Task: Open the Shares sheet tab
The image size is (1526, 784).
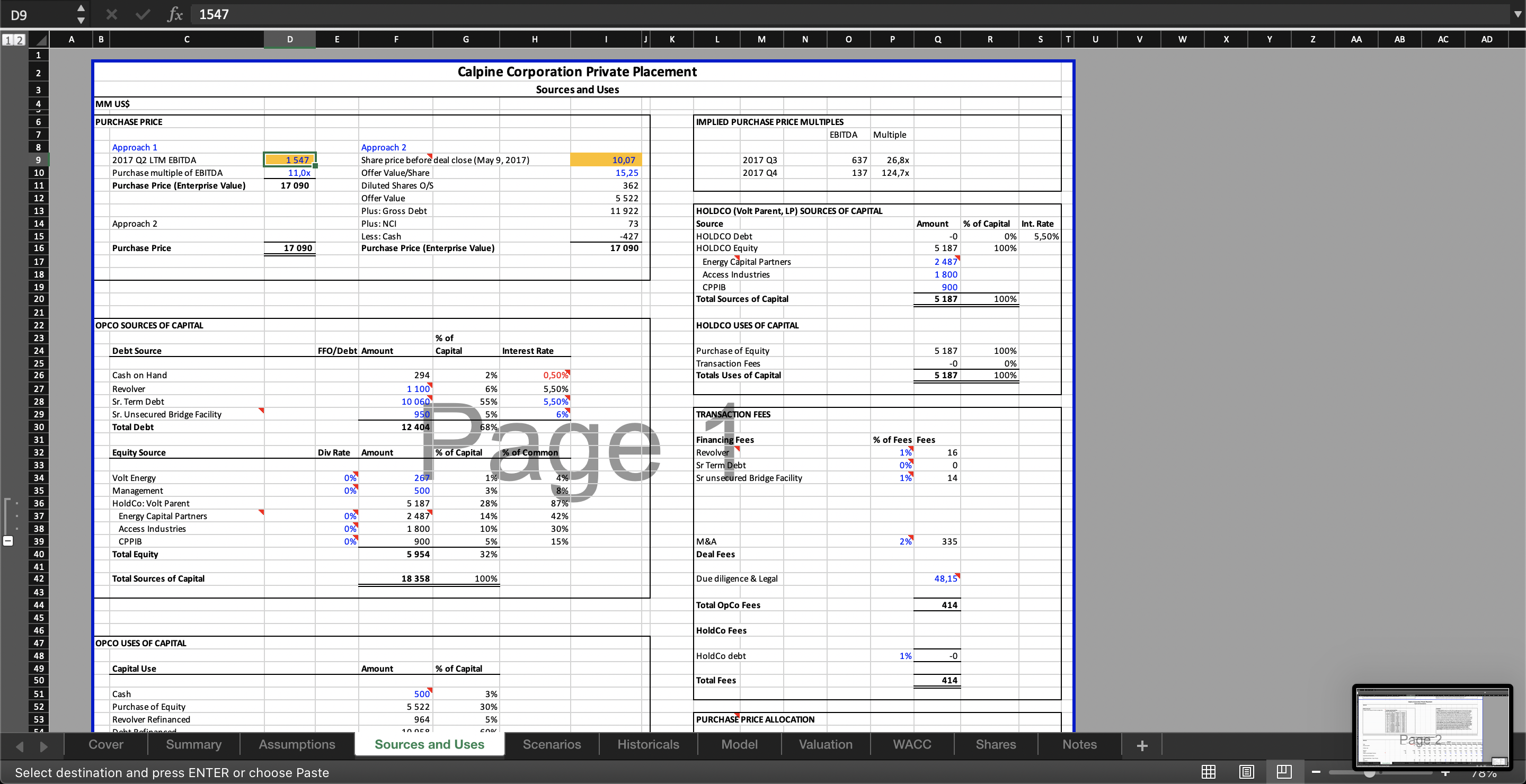Action: pyautogui.click(x=995, y=744)
